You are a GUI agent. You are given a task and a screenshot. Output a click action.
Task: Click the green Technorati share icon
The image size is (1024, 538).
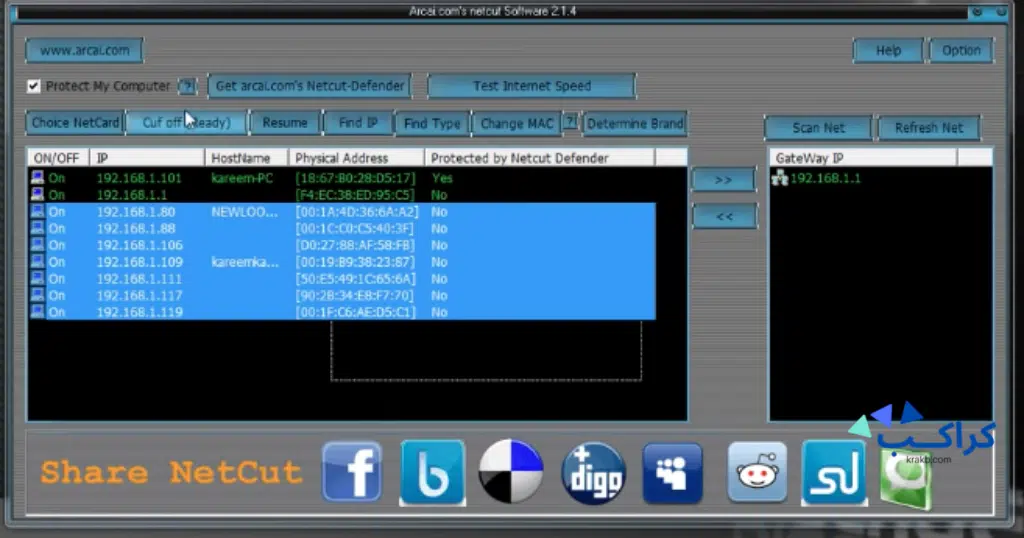[x=904, y=480]
